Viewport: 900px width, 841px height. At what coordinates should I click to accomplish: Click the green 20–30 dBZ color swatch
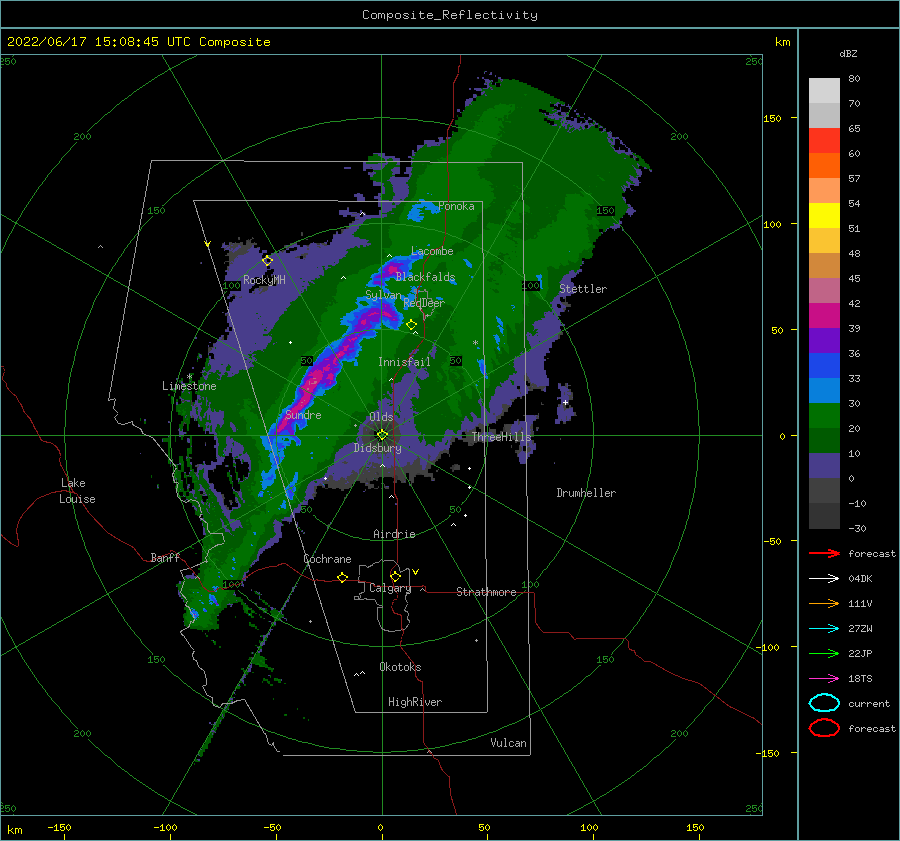click(824, 416)
